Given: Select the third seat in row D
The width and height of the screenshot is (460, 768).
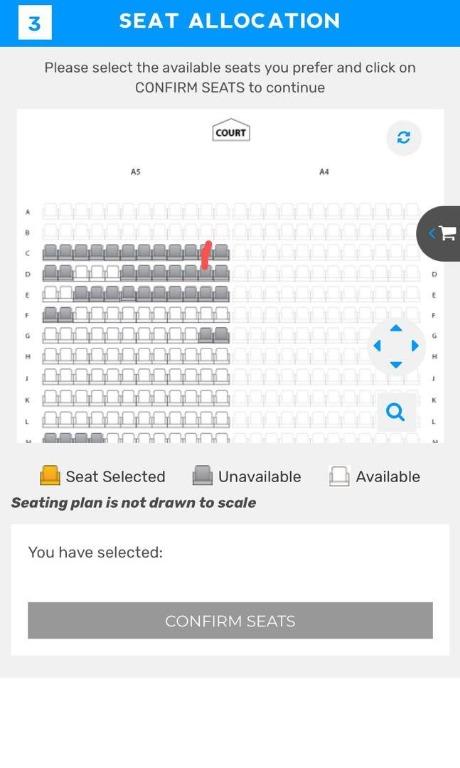Looking at the screenshot, I should [82, 273].
